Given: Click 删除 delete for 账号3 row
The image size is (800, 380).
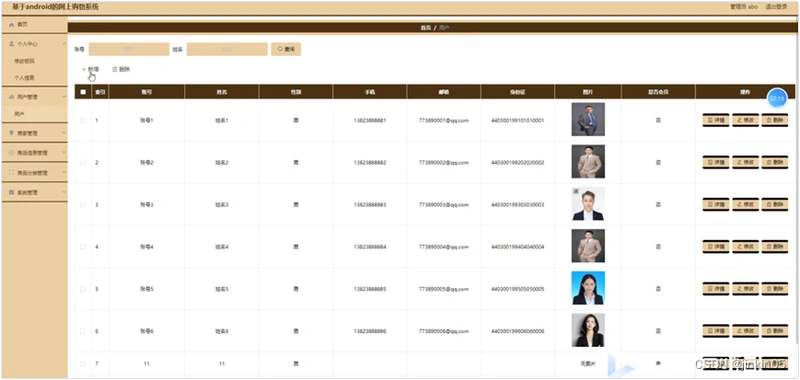Looking at the screenshot, I should pos(775,205).
